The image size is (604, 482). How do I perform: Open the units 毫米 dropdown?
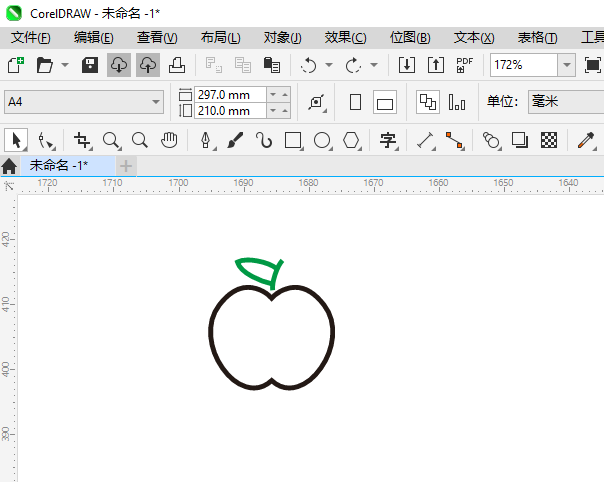tap(566, 102)
